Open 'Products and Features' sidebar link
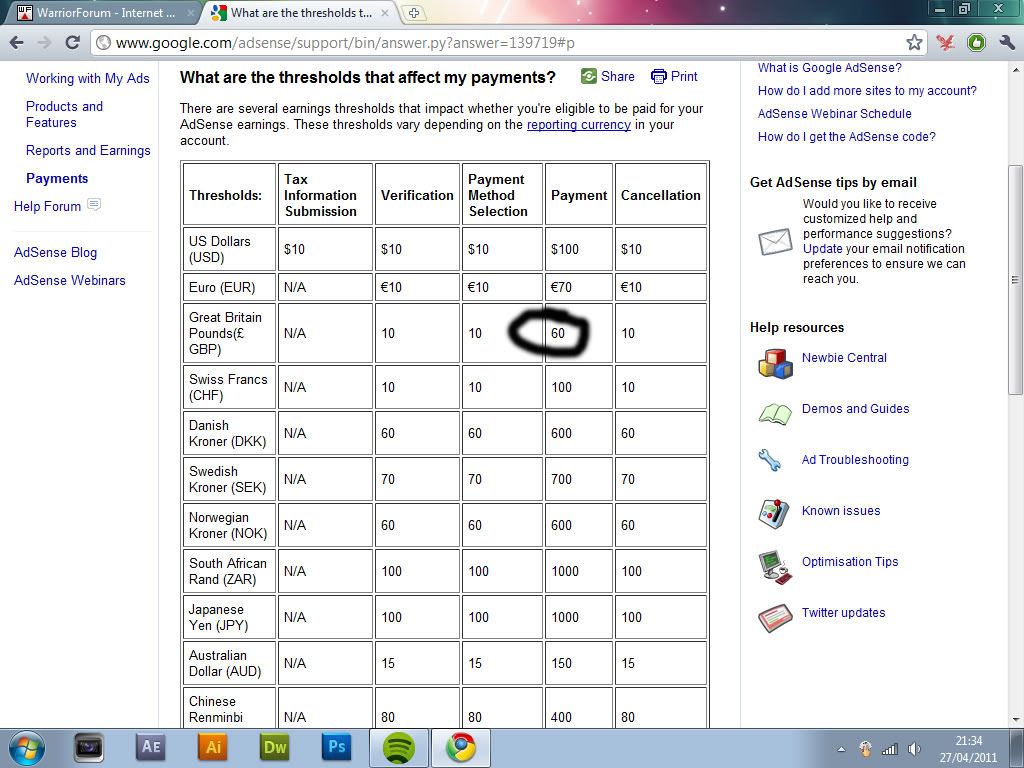 [x=64, y=114]
